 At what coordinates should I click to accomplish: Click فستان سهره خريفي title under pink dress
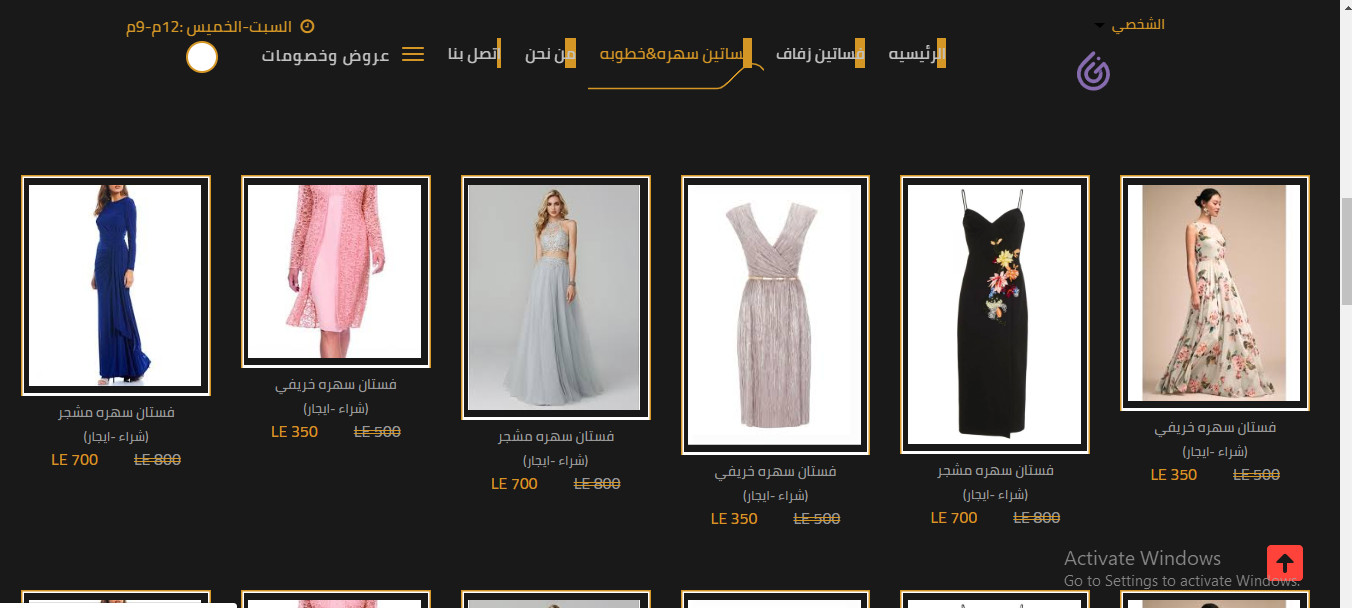336,385
